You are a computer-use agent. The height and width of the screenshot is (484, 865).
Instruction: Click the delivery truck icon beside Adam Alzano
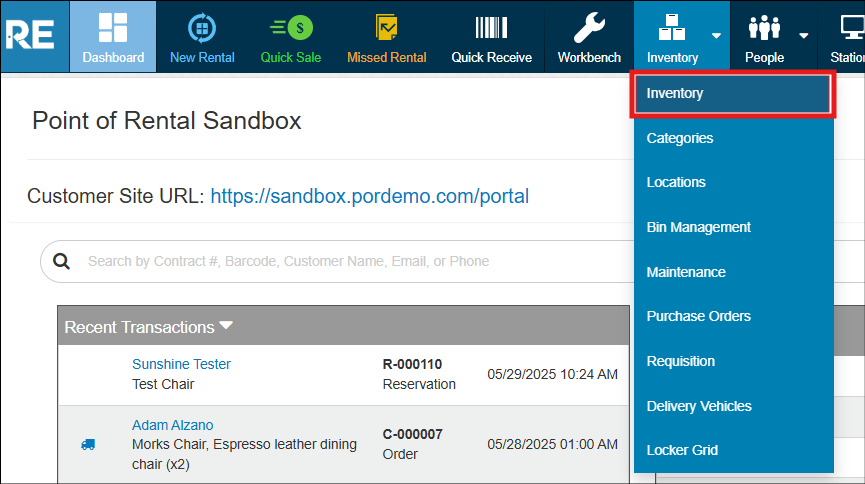88,444
